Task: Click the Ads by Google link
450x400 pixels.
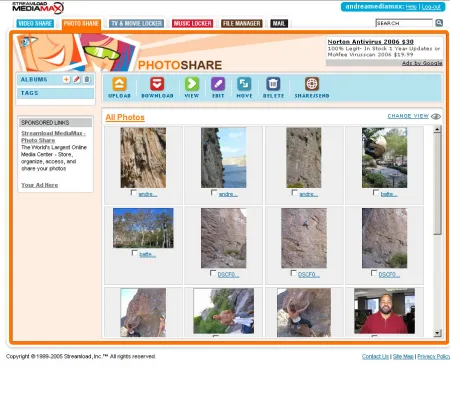Action: tap(422, 63)
